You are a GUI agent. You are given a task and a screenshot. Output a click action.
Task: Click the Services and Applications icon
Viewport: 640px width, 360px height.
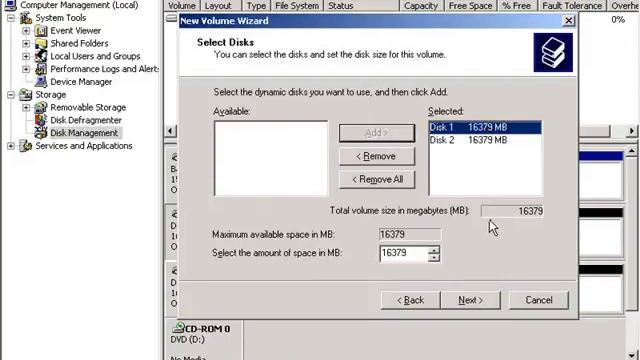tap(26, 146)
